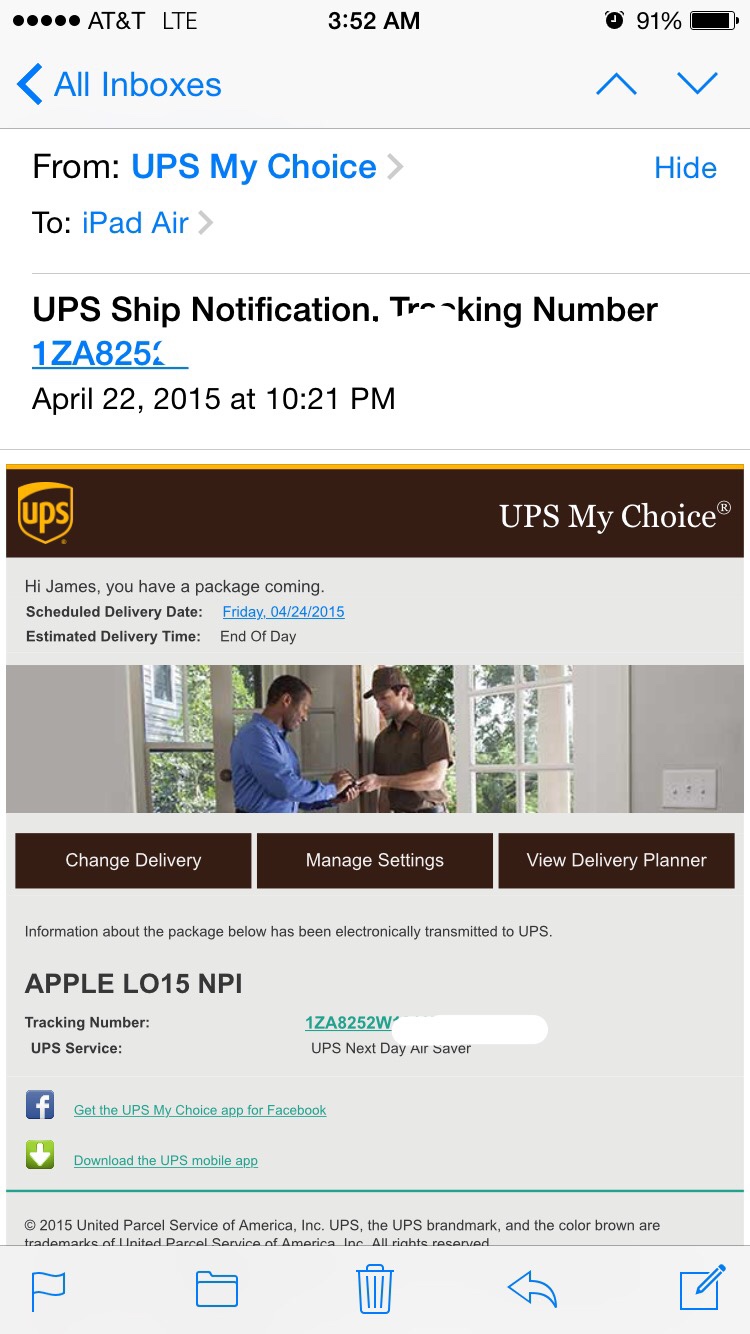
Task: Tap the reply arrow icon
Action: [532, 1289]
